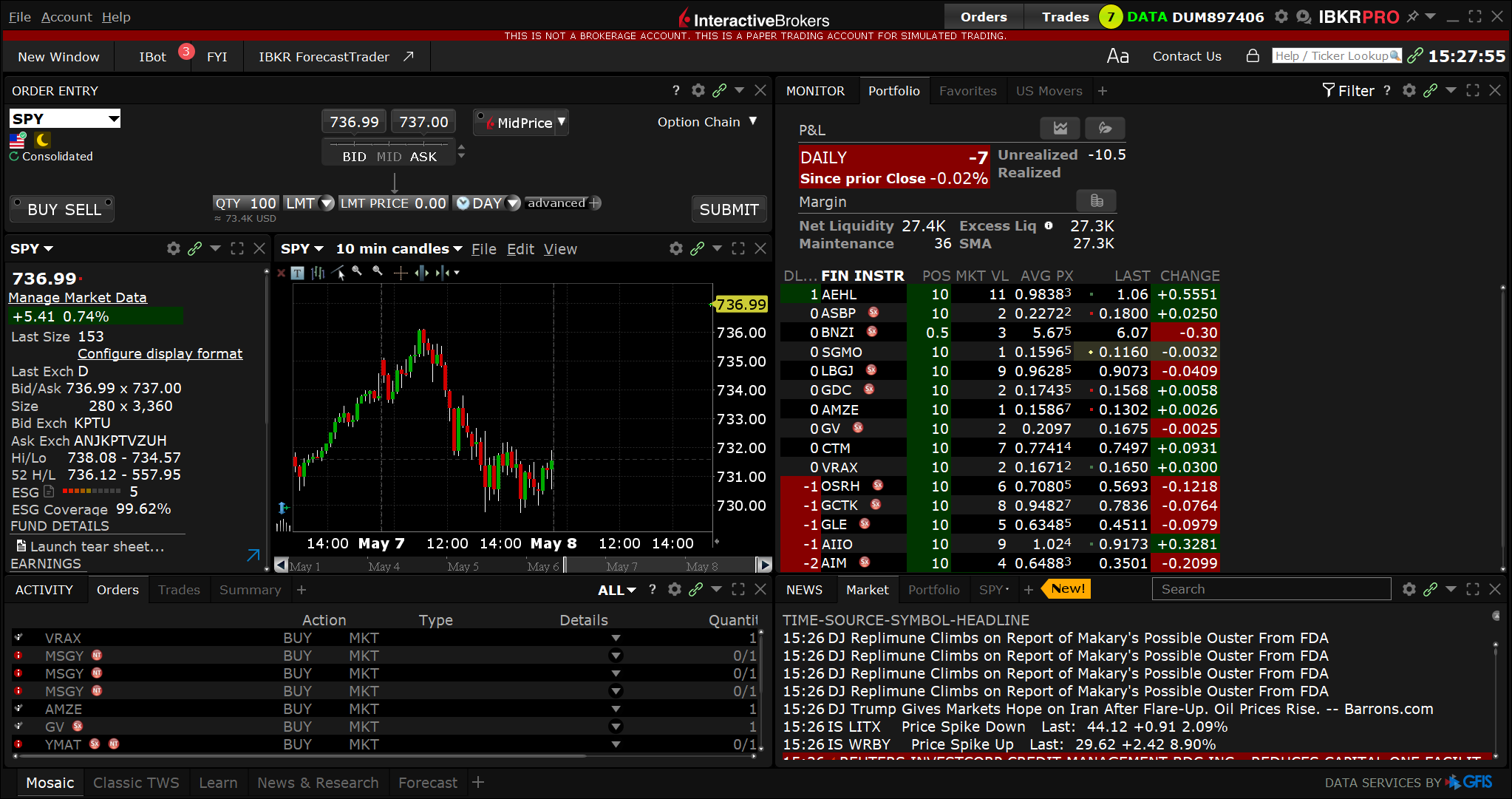Open external link arrow next to tear sheet
Screen dimensions: 1512x799
[253, 555]
